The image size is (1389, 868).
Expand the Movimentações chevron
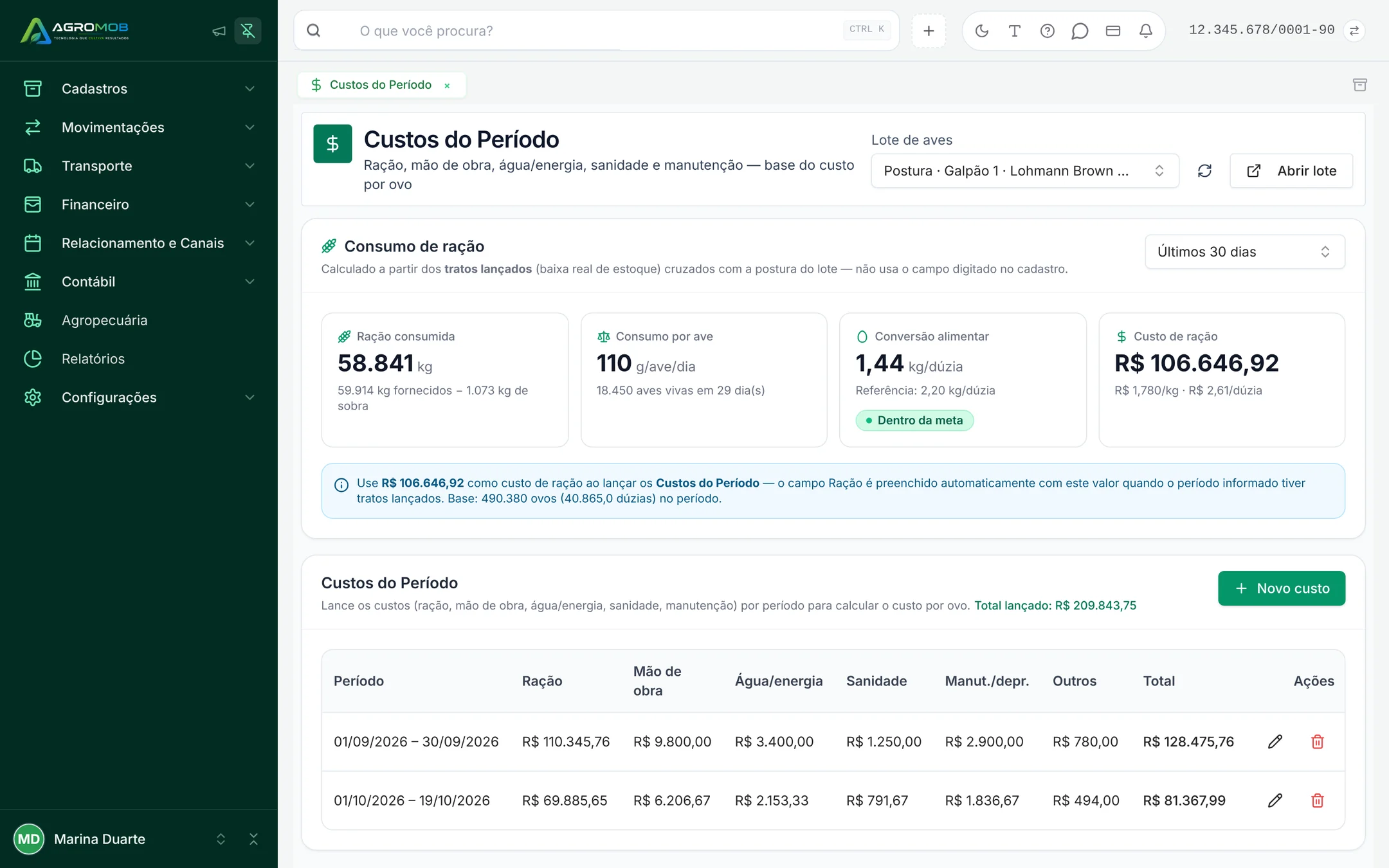[250, 127]
